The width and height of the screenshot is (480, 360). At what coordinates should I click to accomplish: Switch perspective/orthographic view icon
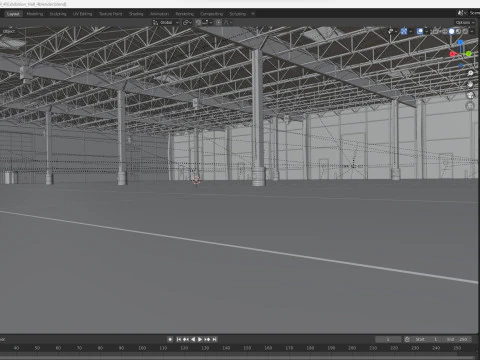coord(470,106)
